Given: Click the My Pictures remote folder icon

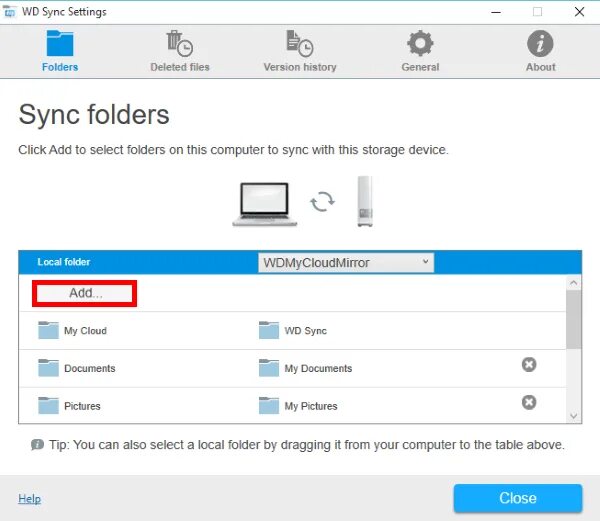Looking at the screenshot, I should tap(269, 405).
